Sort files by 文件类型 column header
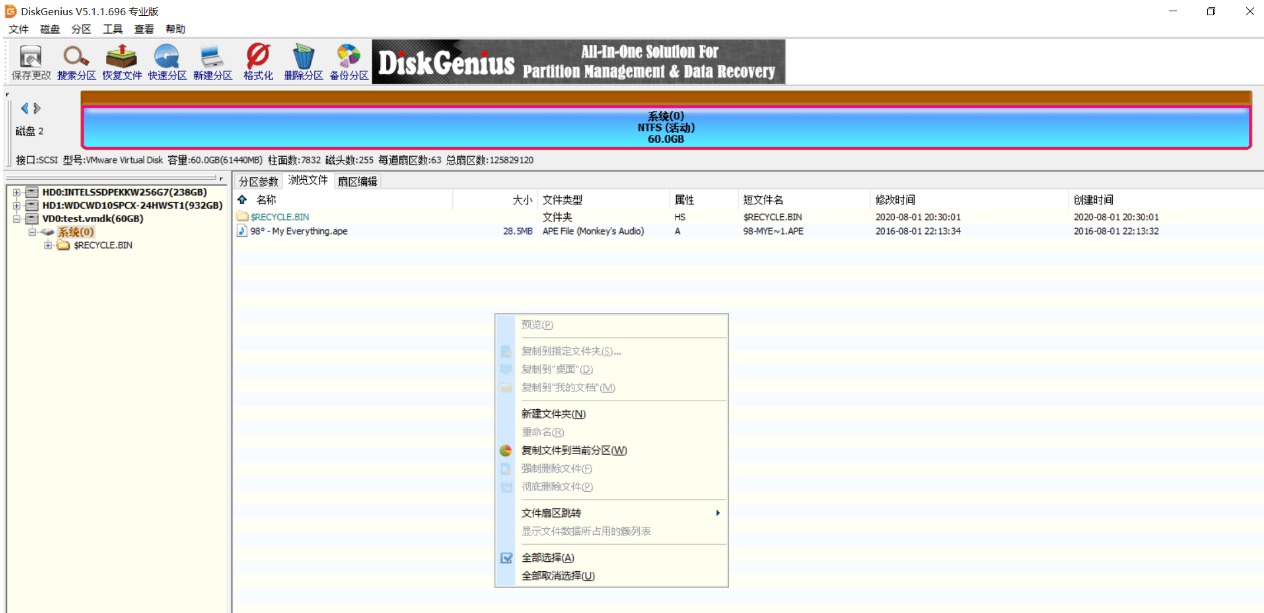 click(604, 200)
